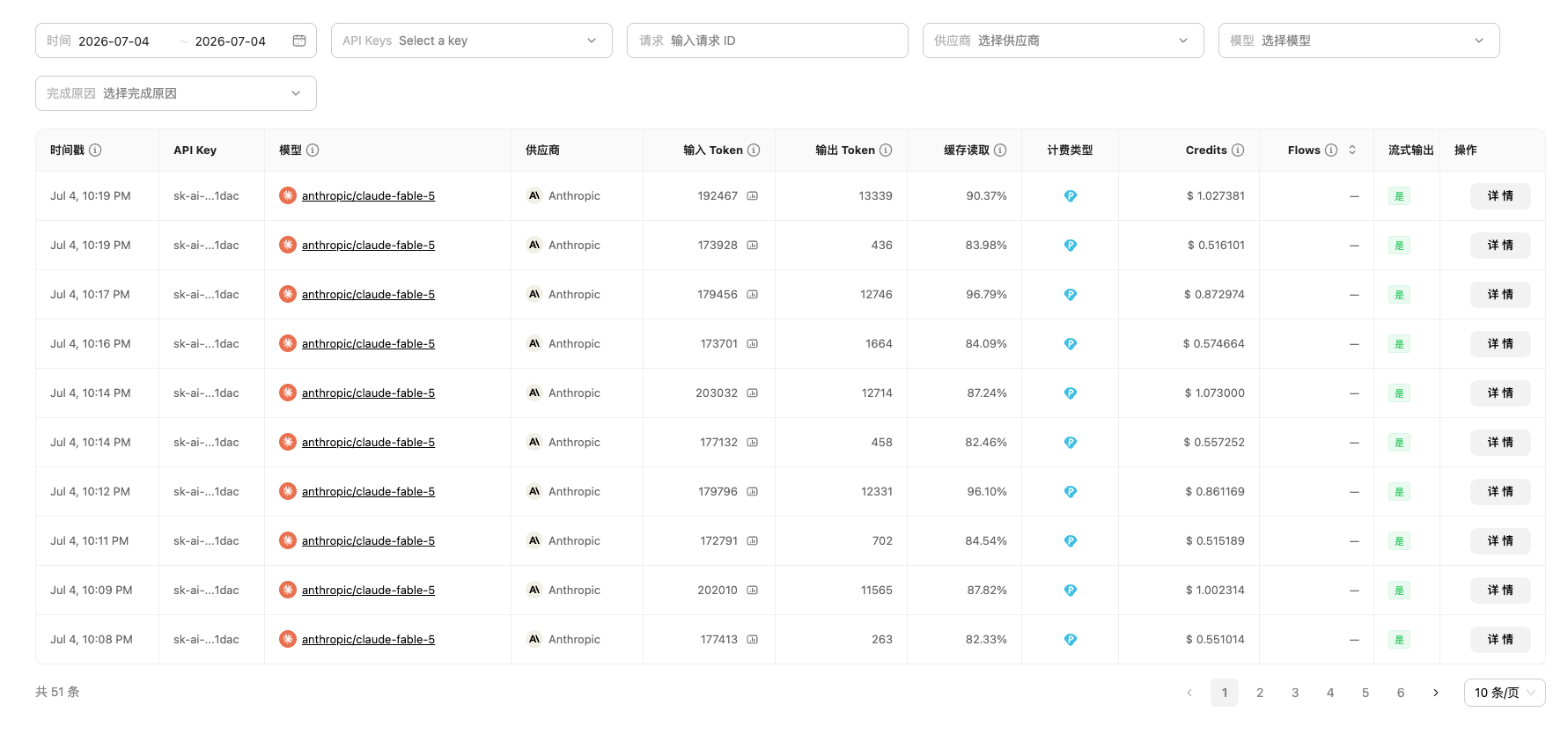Go to page 2 of results
Viewport: 1568px width, 734px height.
[x=1260, y=693]
